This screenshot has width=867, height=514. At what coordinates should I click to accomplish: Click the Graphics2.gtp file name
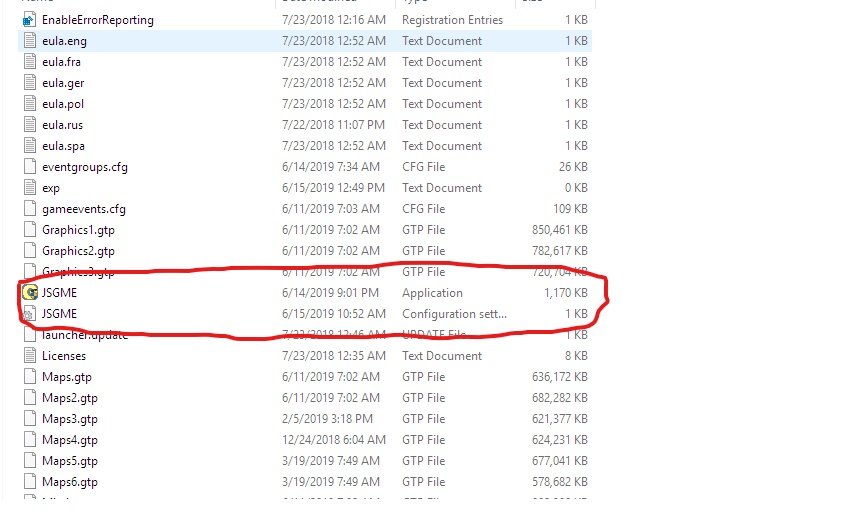(79, 251)
